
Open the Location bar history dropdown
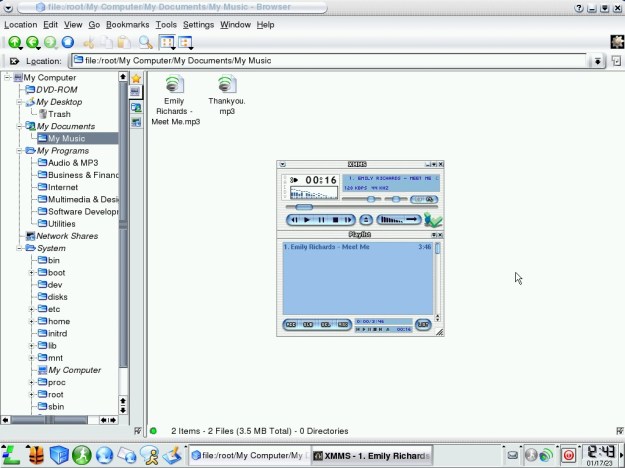click(598, 61)
